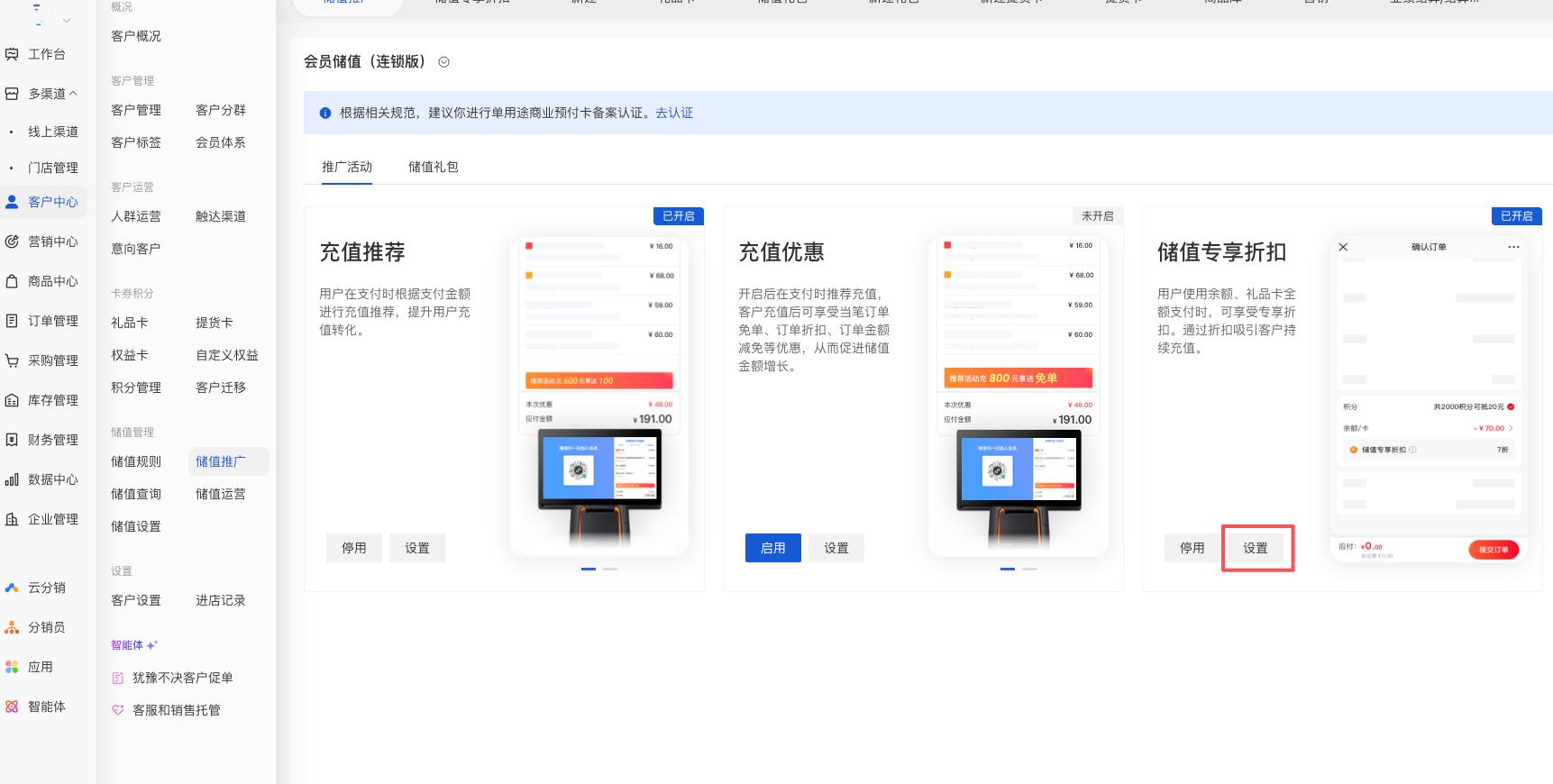Open 客户设置 under 设置 section
The width and height of the screenshot is (1553, 784).
pyautogui.click(x=136, y=600)
